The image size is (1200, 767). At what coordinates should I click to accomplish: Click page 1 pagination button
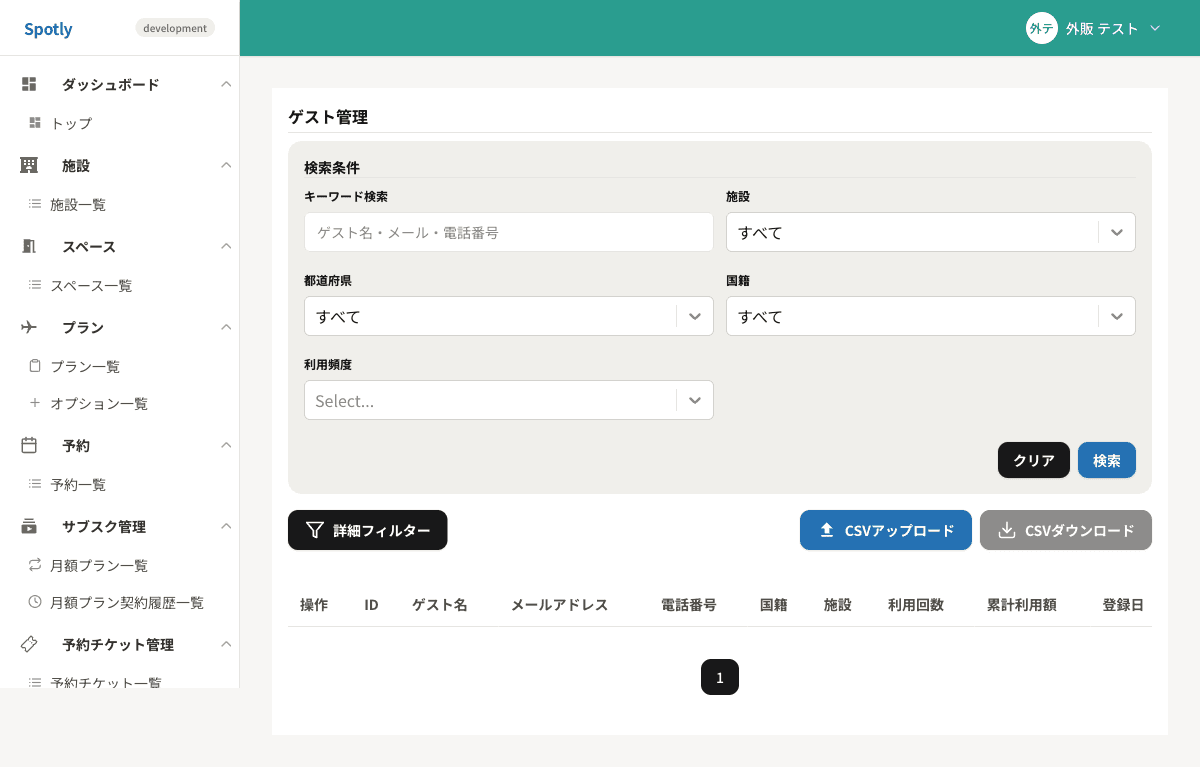pos(720,677)
